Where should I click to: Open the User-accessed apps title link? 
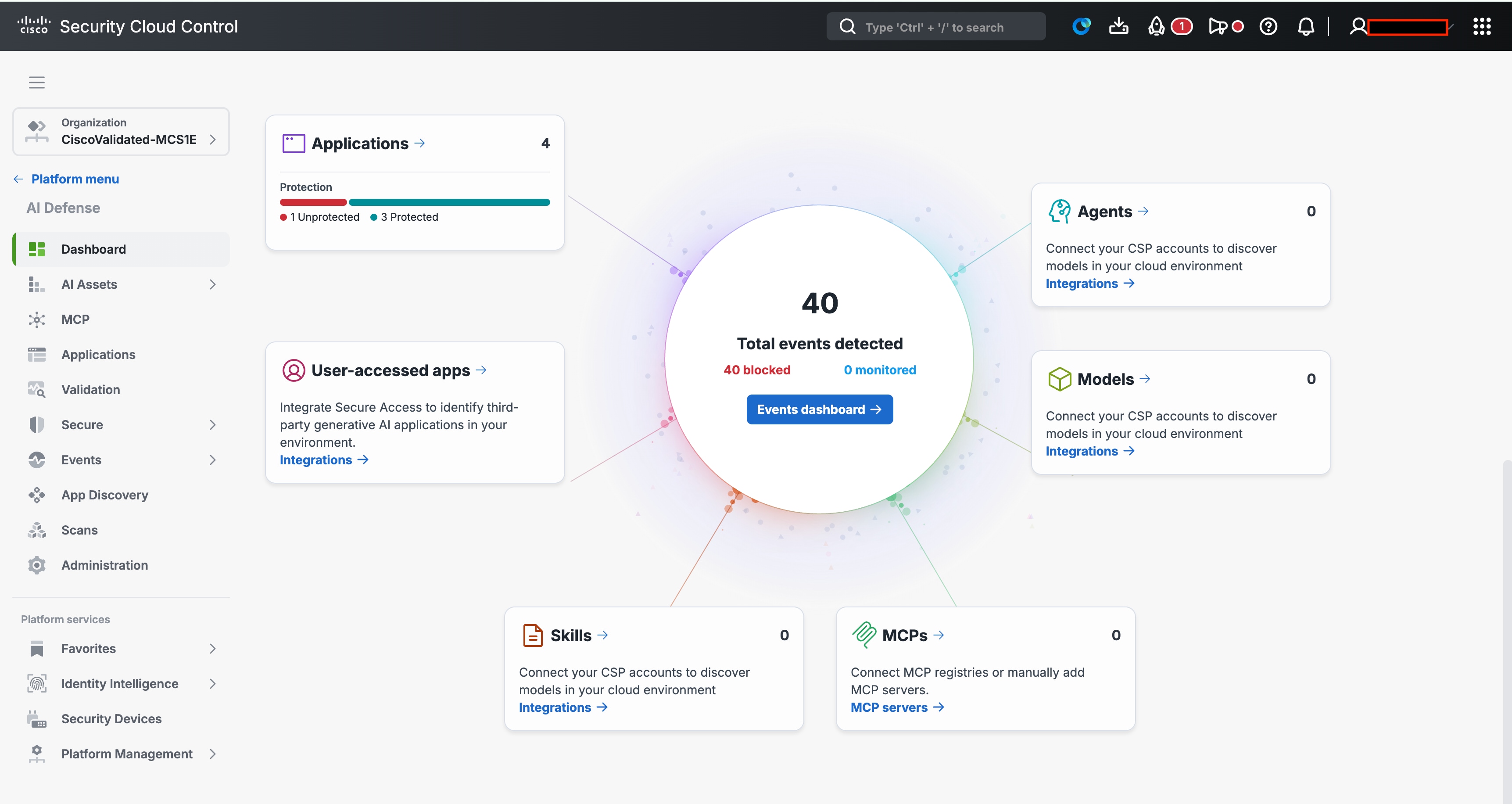pos(399,370)
